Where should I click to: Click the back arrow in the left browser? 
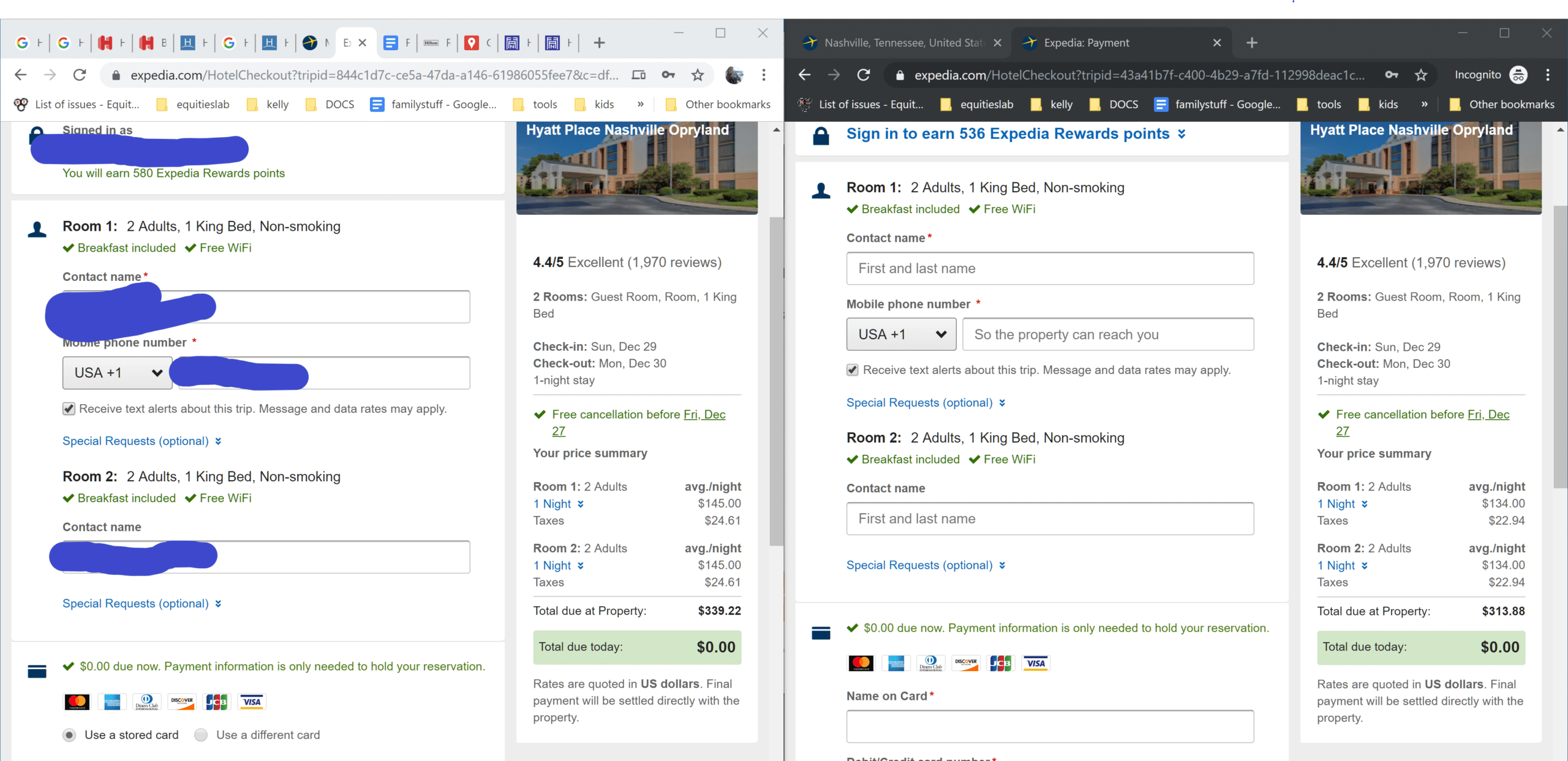point(21,75)
